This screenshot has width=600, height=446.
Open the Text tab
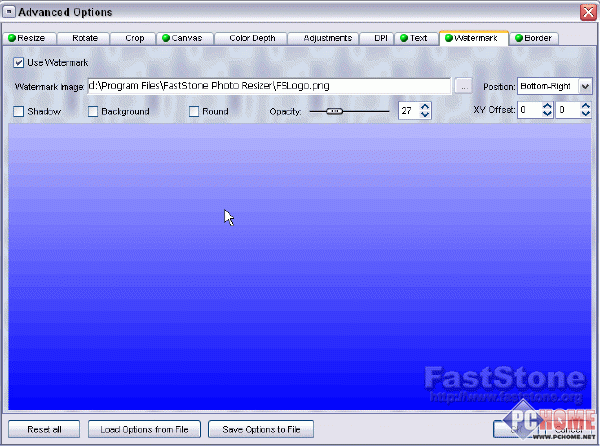coord(417,38)
